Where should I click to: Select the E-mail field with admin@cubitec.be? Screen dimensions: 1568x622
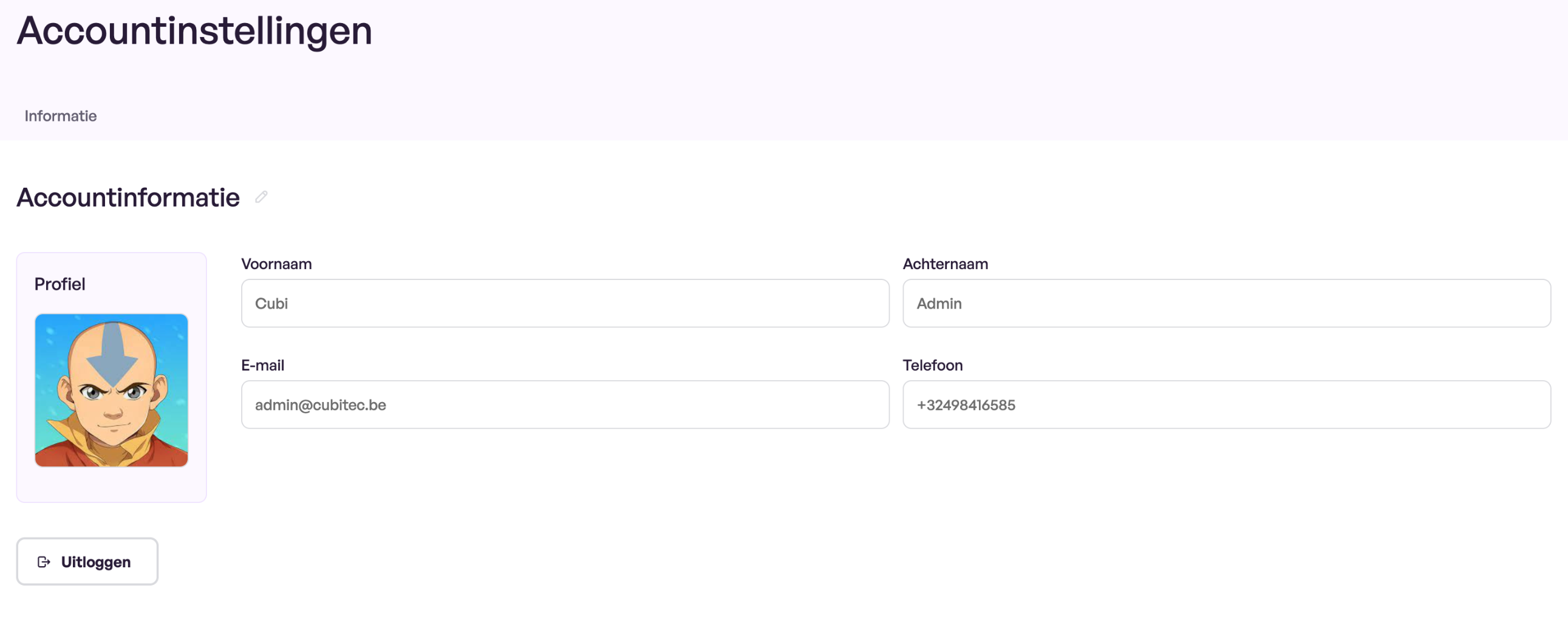click(x=565, y=405)
